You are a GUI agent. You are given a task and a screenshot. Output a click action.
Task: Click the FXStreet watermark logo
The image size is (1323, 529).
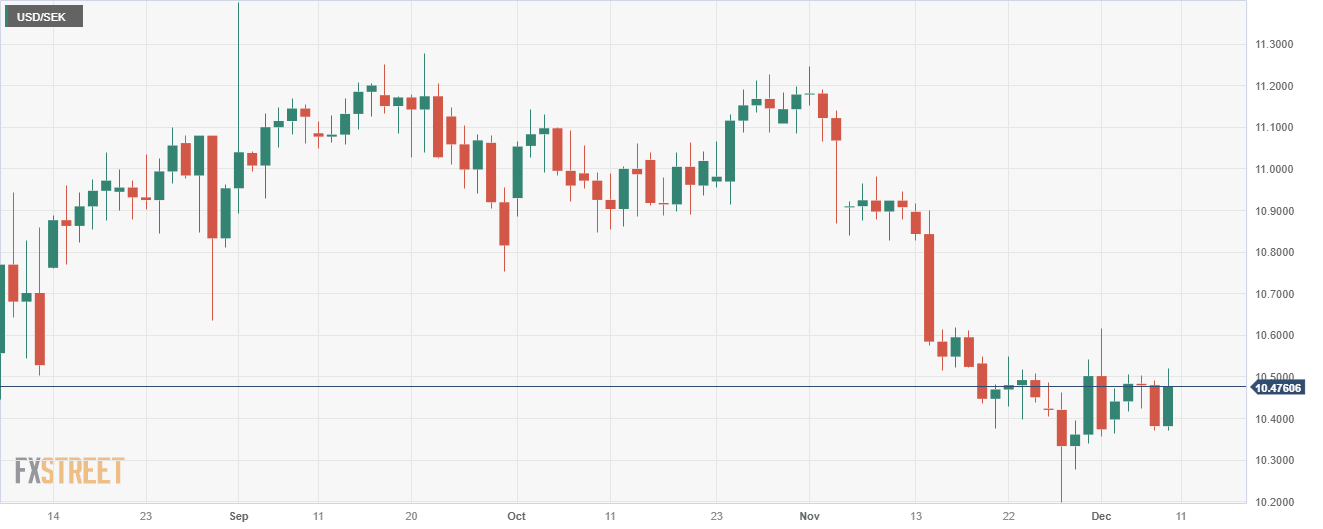coord(69,471)
